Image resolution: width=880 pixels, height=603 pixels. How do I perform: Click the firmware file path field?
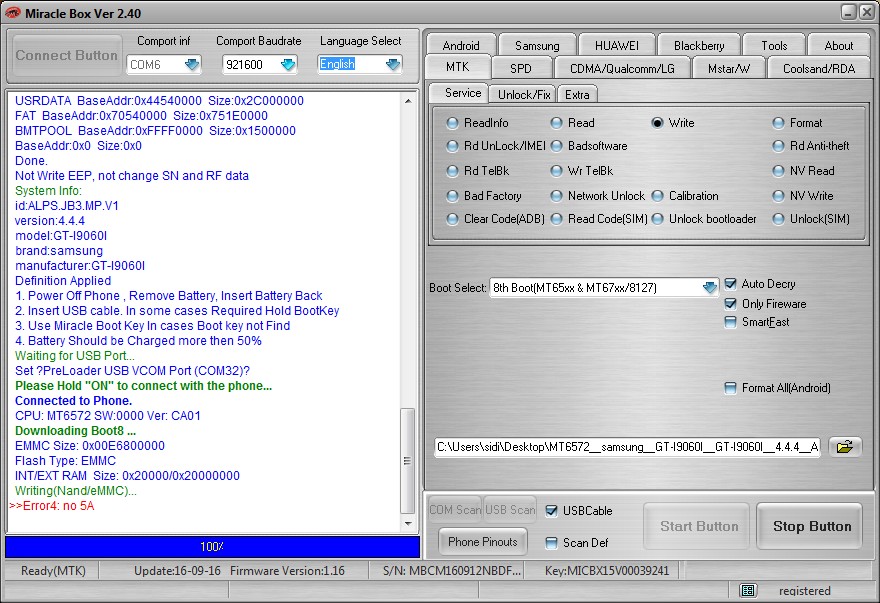click(x=627, y=447)
